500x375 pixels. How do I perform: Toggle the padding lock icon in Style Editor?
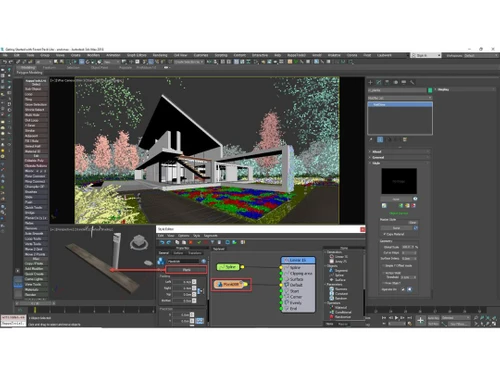click(x=200, y=291)
